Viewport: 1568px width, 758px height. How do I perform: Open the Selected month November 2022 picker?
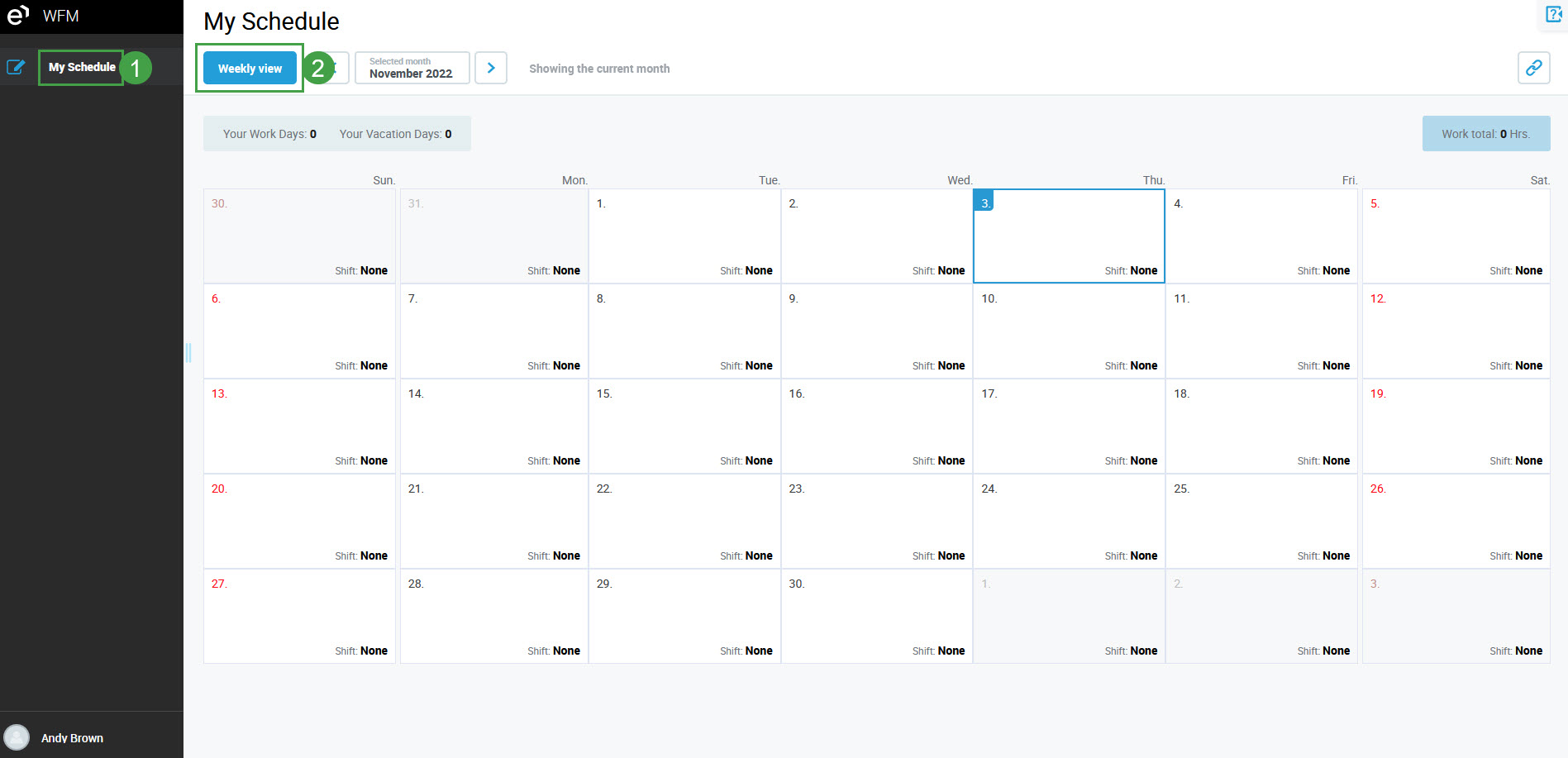[412, 68]
